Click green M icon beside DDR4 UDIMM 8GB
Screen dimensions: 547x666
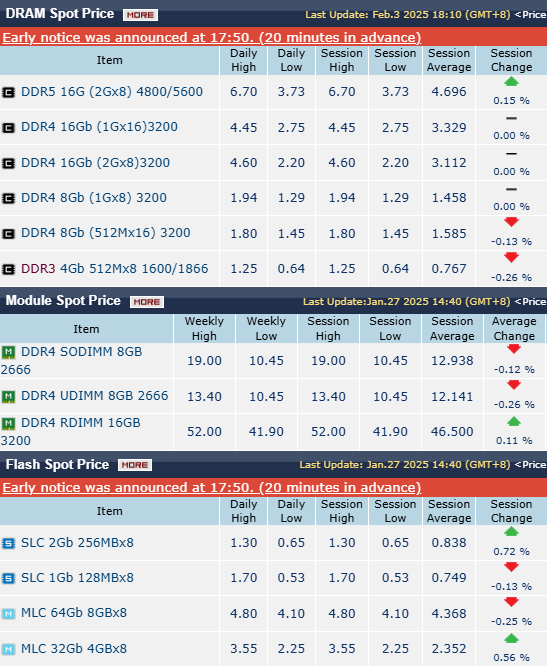tap(8, 396)
